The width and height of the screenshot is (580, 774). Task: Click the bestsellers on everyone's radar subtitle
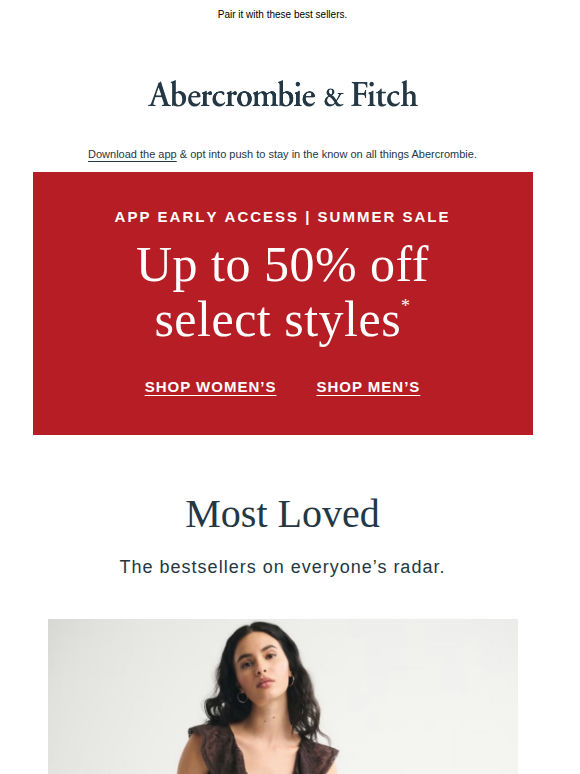[282, 567]
